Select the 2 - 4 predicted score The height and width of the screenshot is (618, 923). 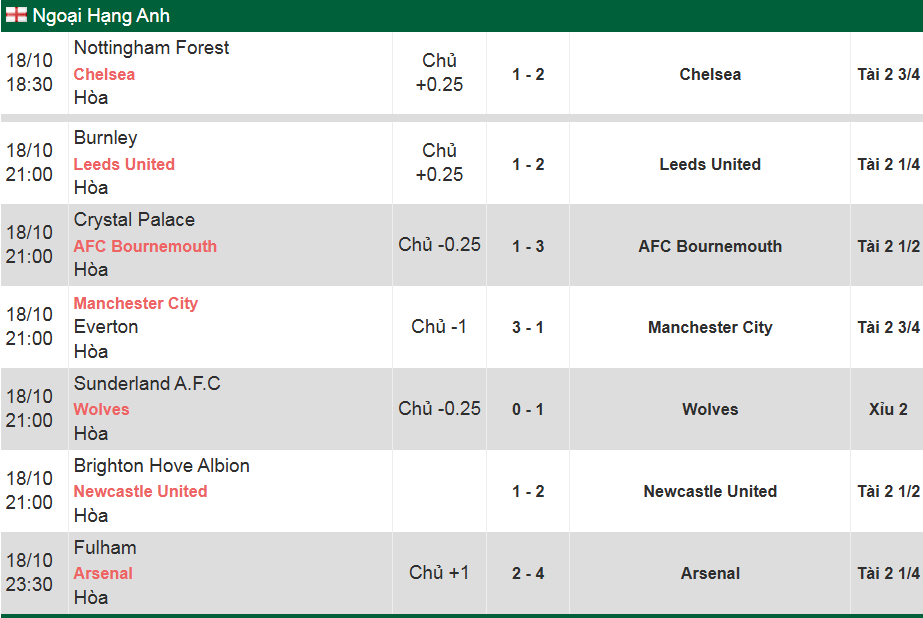click(528, 573)
